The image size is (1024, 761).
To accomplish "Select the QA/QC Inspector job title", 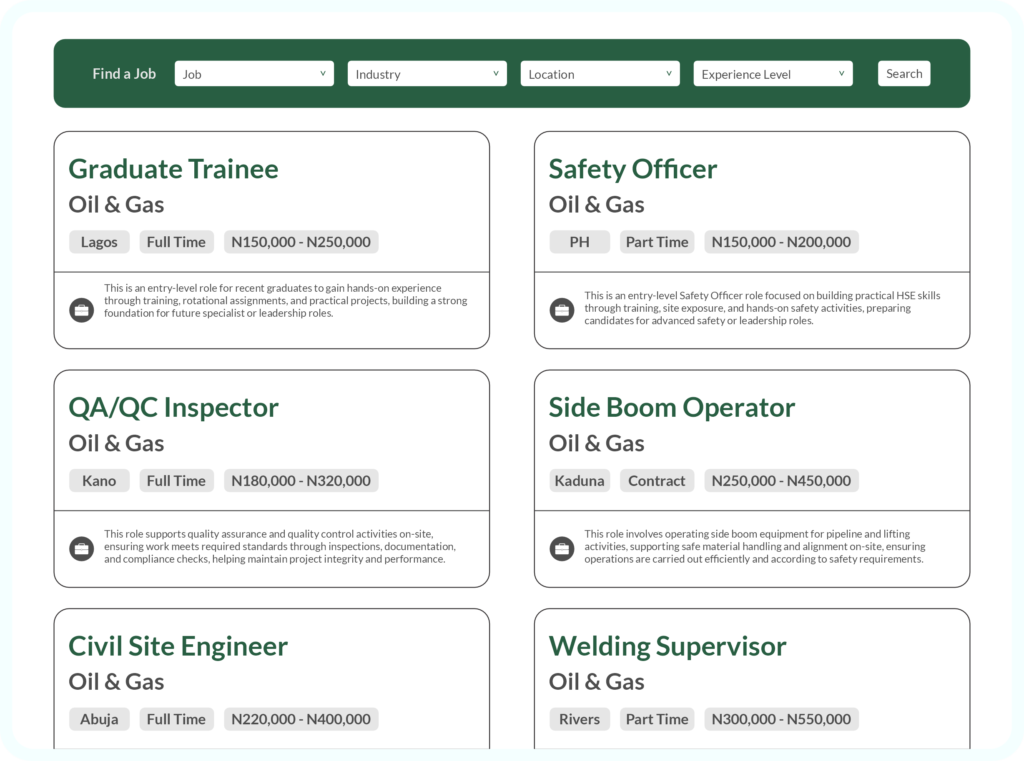I will tap(173, 407).
